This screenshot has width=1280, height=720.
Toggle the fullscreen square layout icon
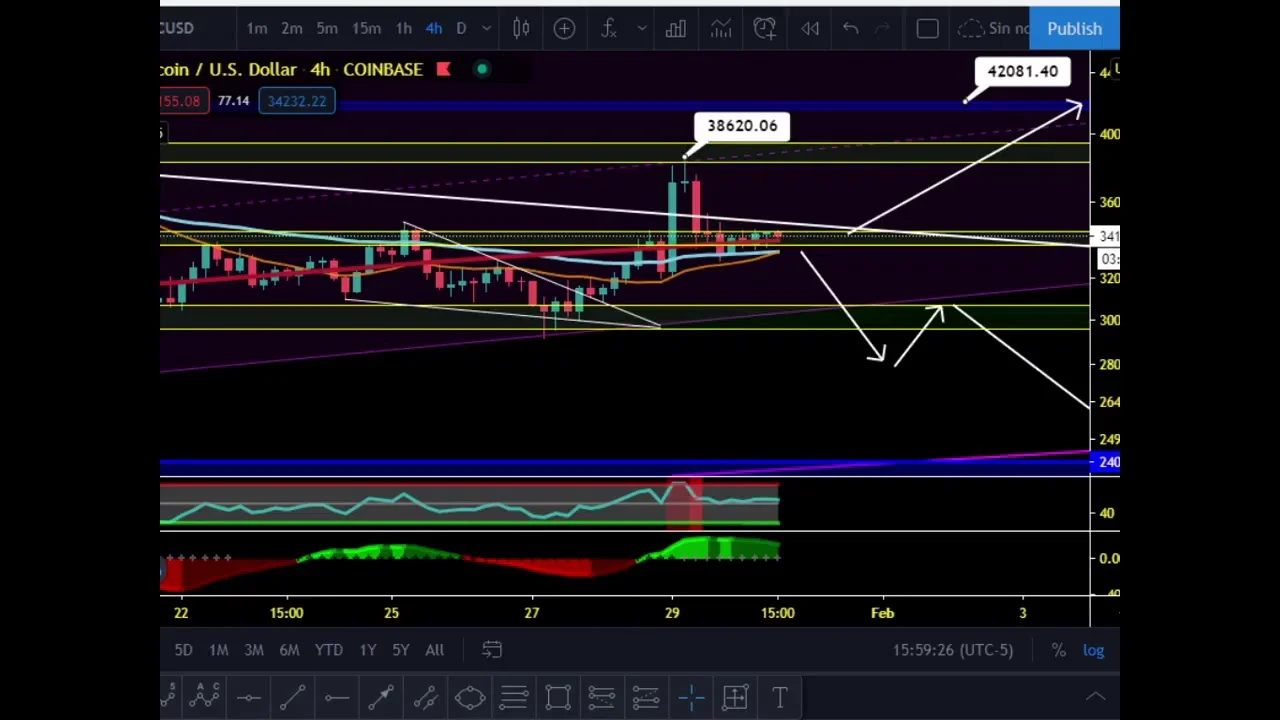coord(927,29)
